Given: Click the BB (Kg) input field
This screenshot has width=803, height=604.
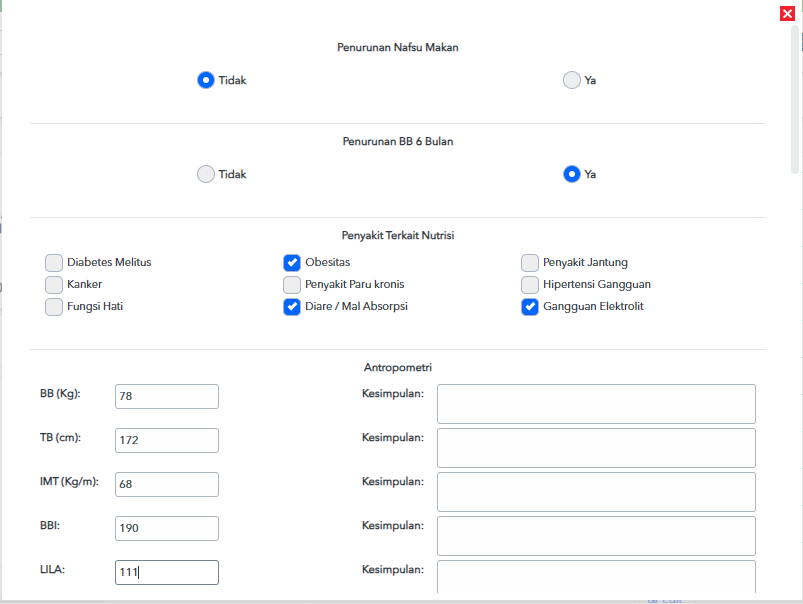Looking at the screenshot, I should (x=167, y=397).
